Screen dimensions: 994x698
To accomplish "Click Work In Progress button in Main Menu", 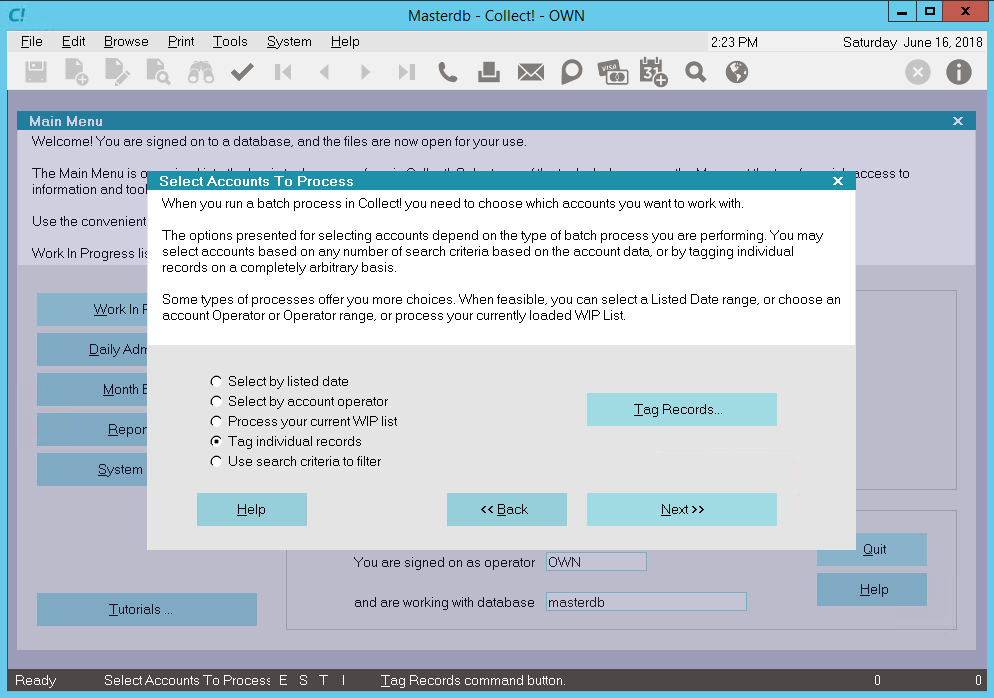I will pyautogui.click(x=92, y=309).
